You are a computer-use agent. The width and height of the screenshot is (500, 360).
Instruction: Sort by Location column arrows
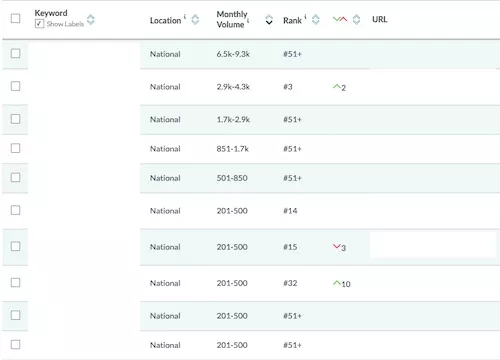pos(195,20)
